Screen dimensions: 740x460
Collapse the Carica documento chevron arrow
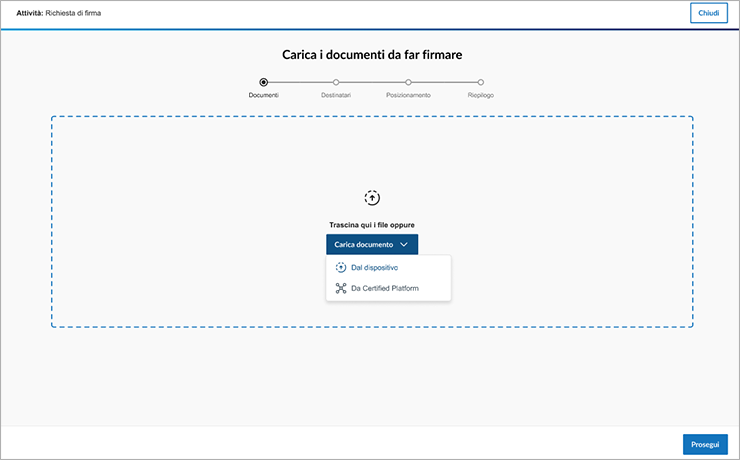pyautogui.click(x=404, y=244)
